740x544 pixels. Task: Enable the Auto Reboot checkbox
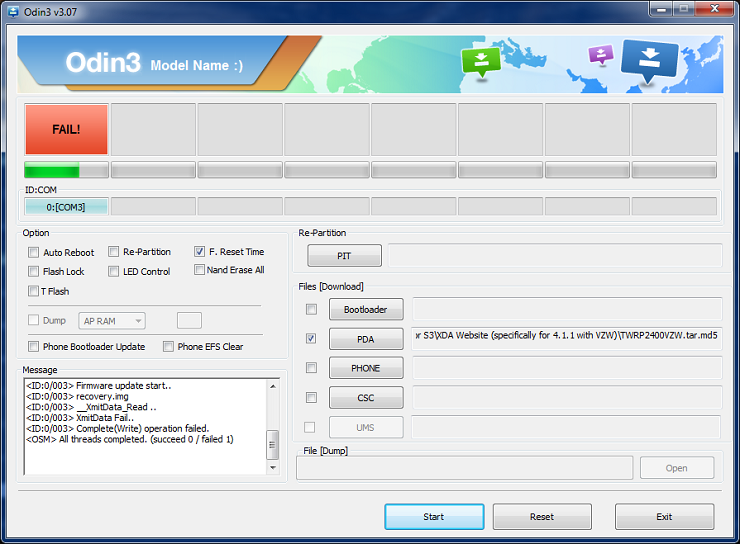[34, 253]
